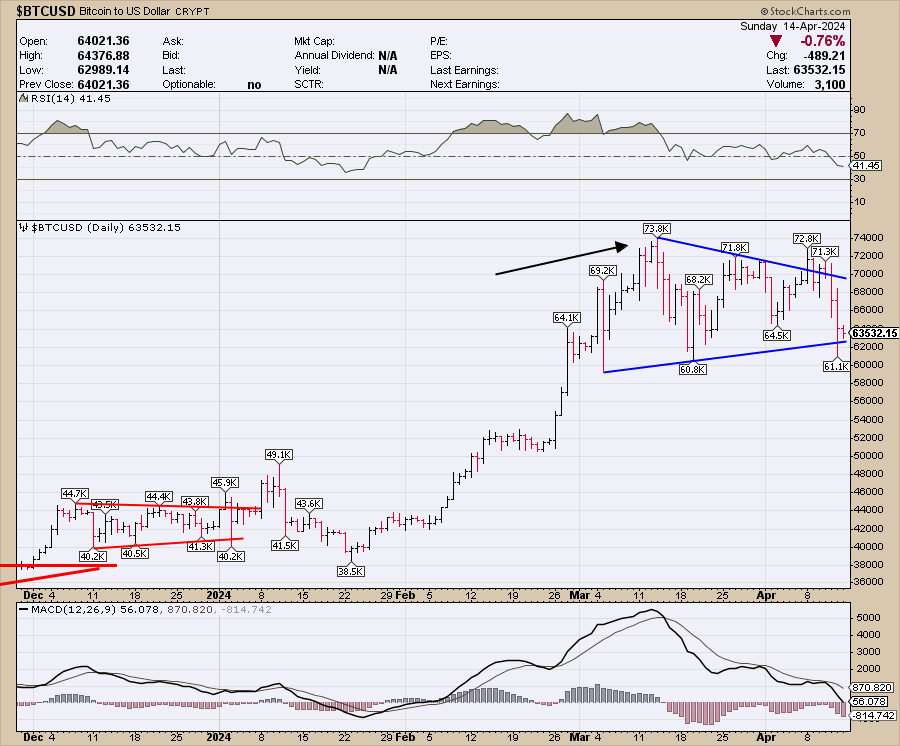The height and width of the screenshot is (746, 900).
Task: Click the 73.8K peak price label
Action: (x=656, y=229)
